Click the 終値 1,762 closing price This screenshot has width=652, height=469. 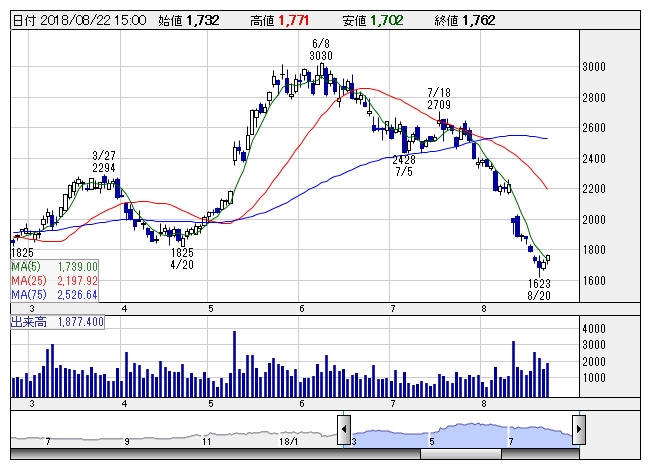(x=464, y=20)
